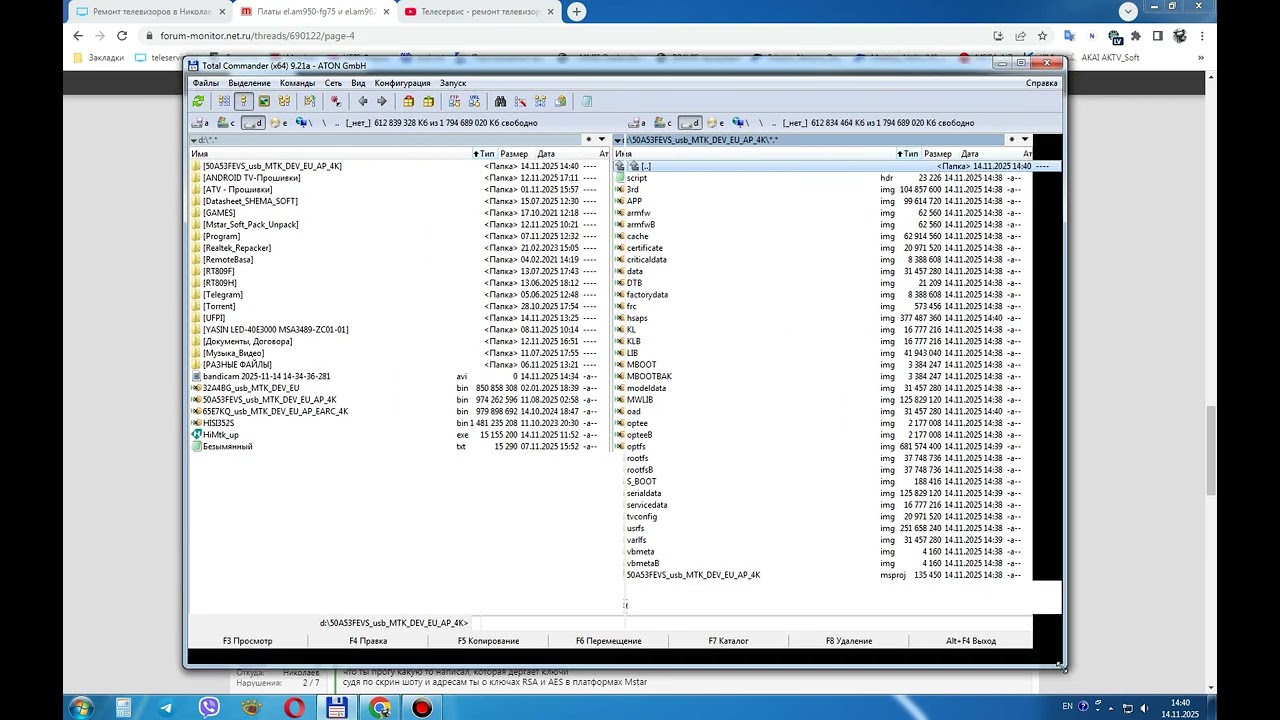Select the [Torrent] folder in left panel
Screen dimensions: 1280x720
[x=219, y=306]
